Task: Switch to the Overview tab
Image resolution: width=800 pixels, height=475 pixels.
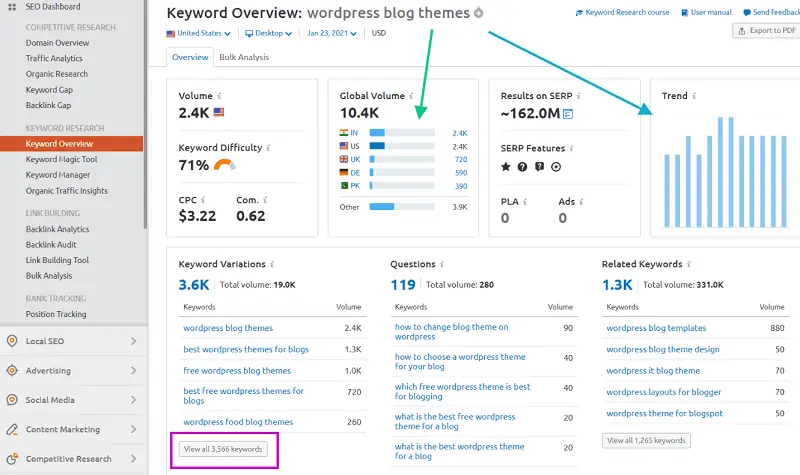Action: (x=190, y=57)
